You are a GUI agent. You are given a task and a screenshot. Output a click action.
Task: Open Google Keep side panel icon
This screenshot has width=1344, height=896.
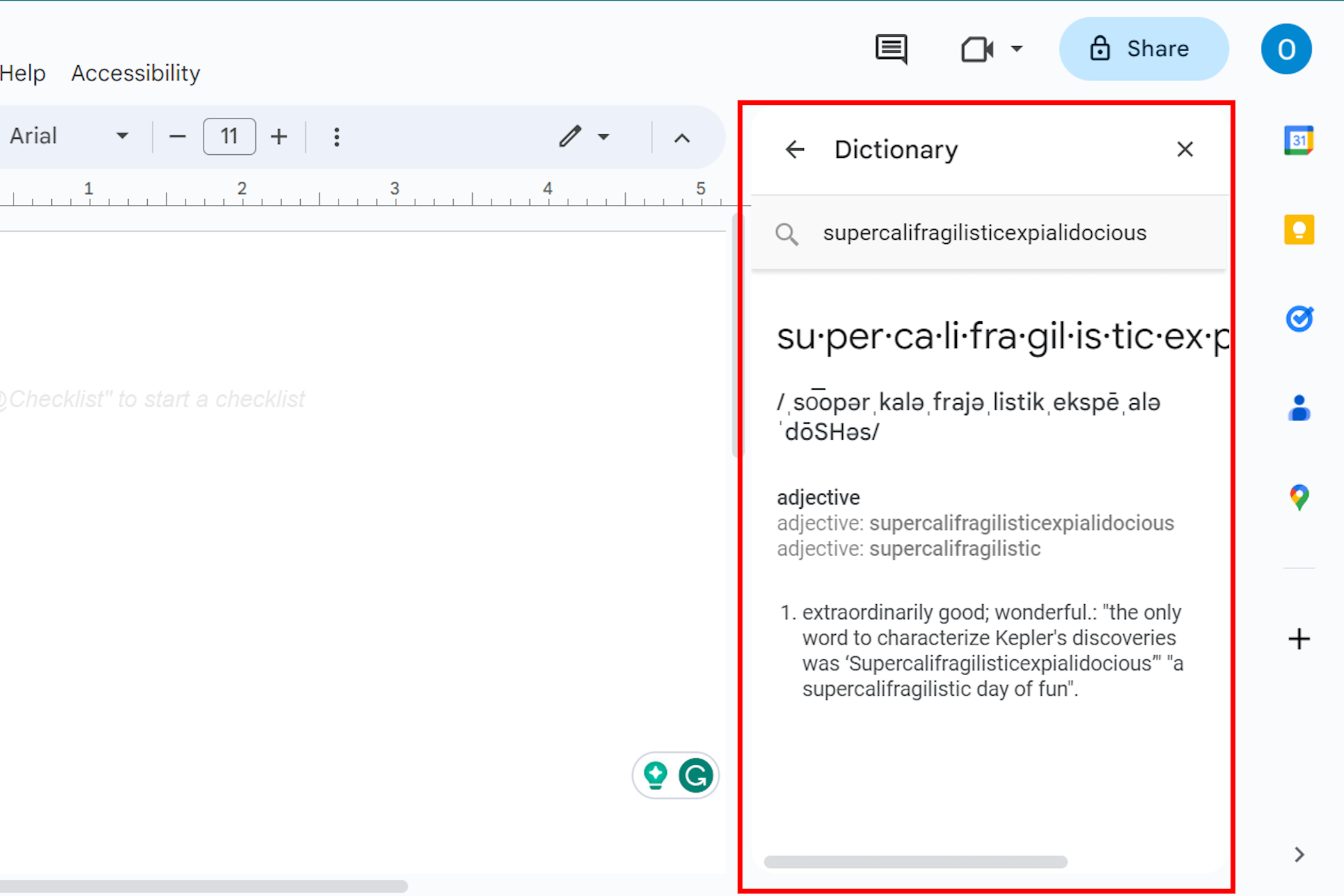1299,230
